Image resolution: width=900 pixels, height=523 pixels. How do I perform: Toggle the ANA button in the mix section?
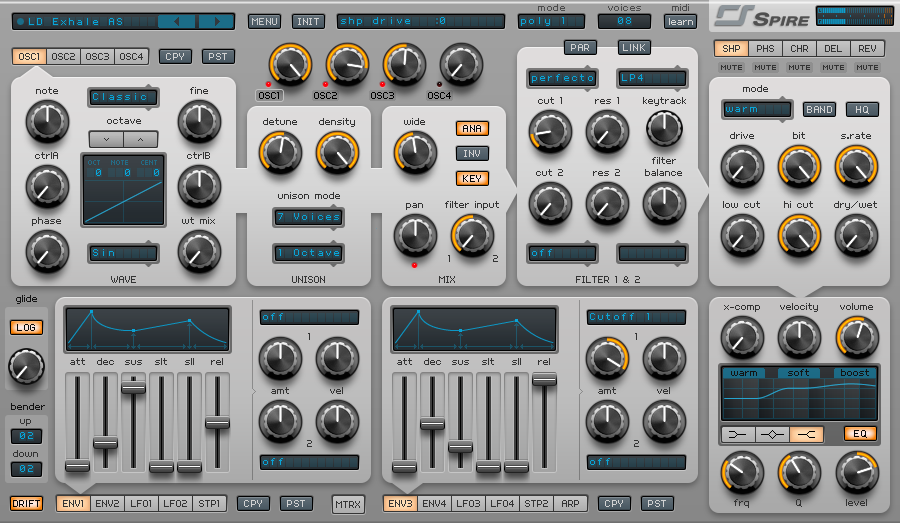pos(472,129)
